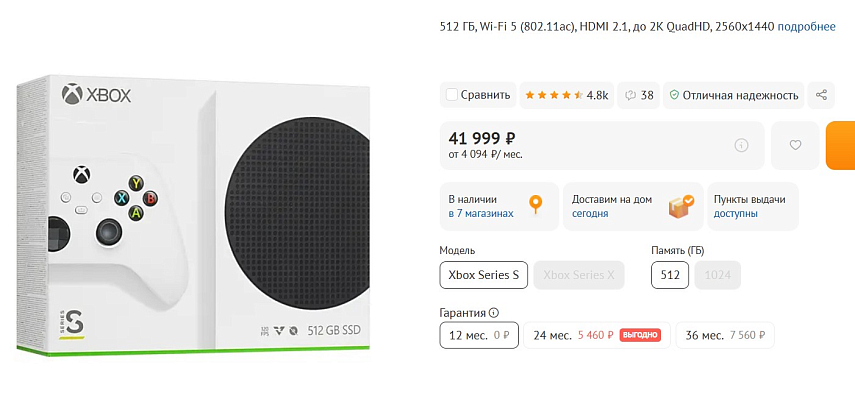Click the share icon
Image resolution: width=855 pixels, height=407 pixels.
(x=822, y=95)
